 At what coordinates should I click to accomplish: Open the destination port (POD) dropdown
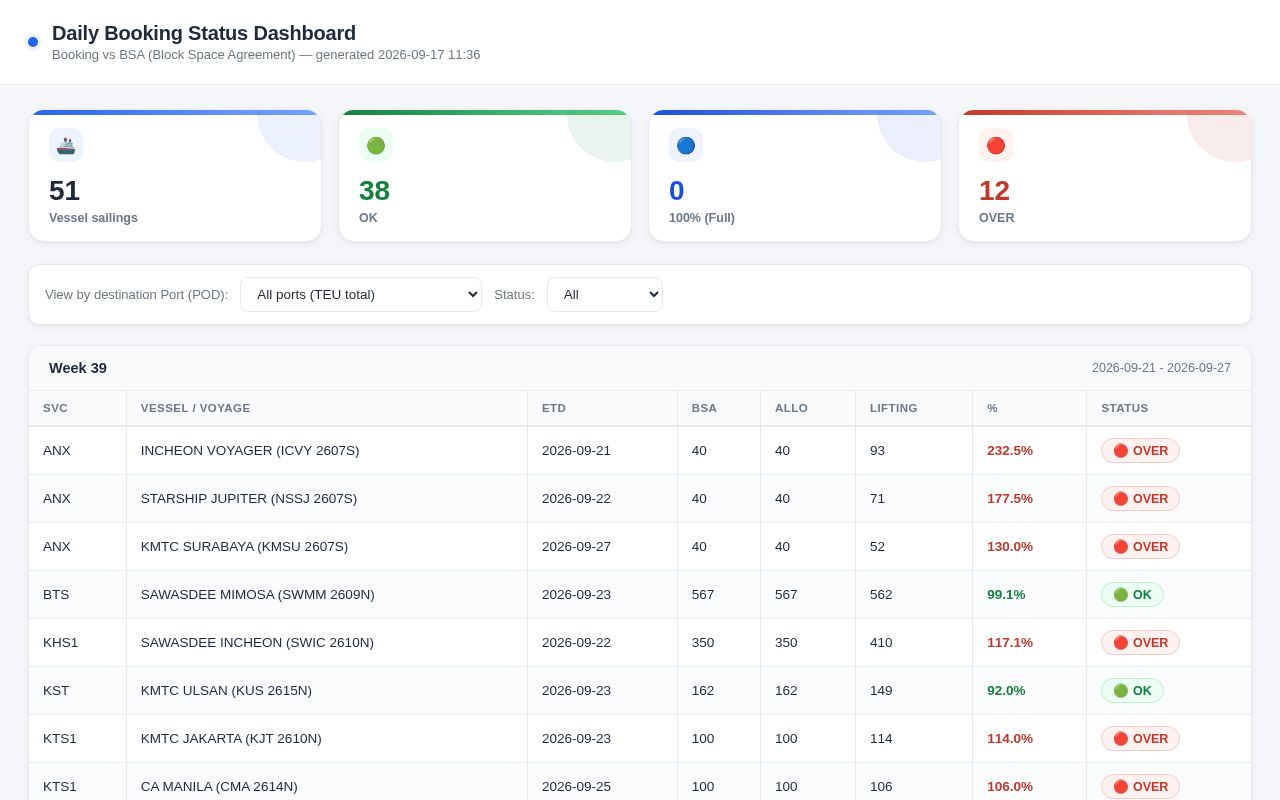361,294
